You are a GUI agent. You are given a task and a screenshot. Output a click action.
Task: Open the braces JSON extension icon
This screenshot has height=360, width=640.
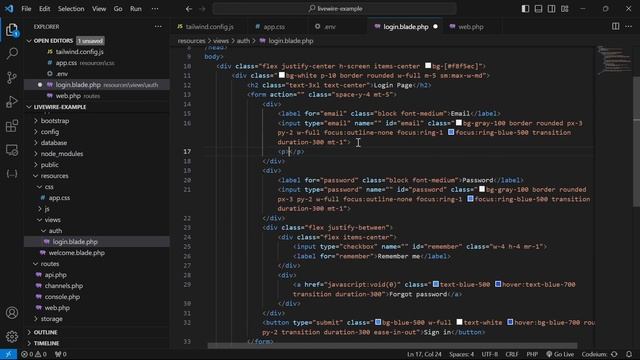click(x=12, y=174)
